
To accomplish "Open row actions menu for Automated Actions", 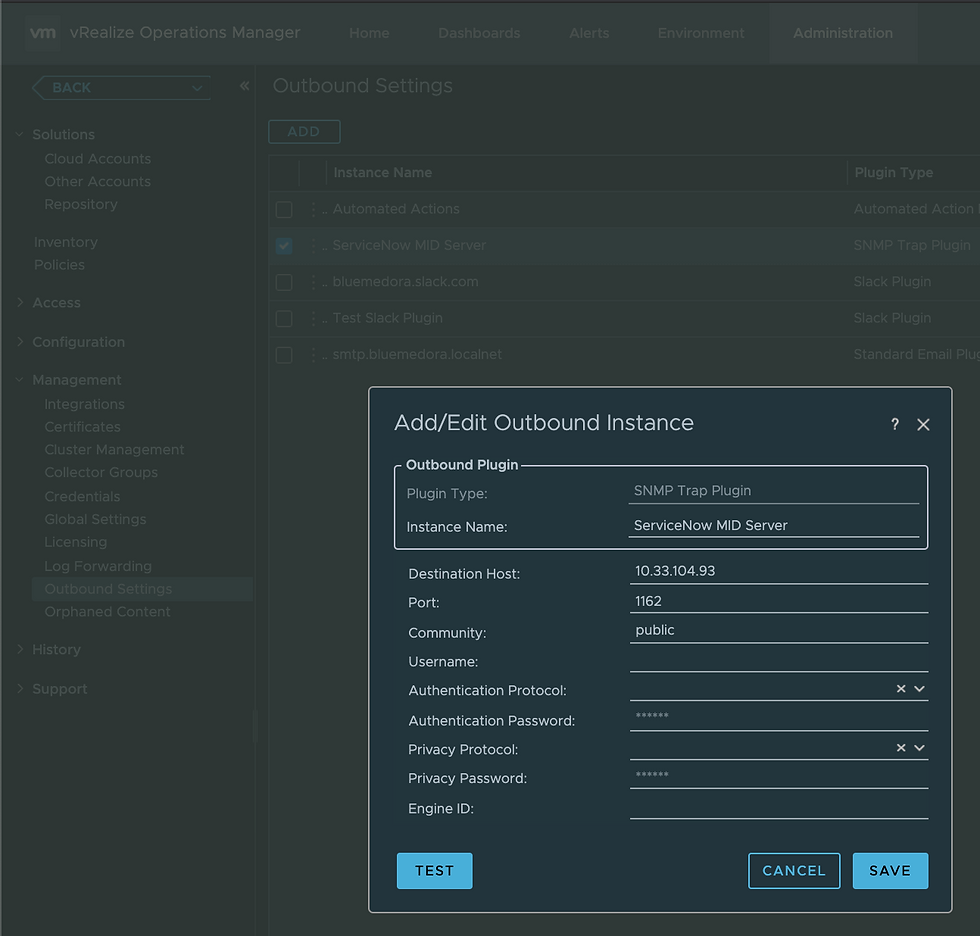I will (313, 209).
